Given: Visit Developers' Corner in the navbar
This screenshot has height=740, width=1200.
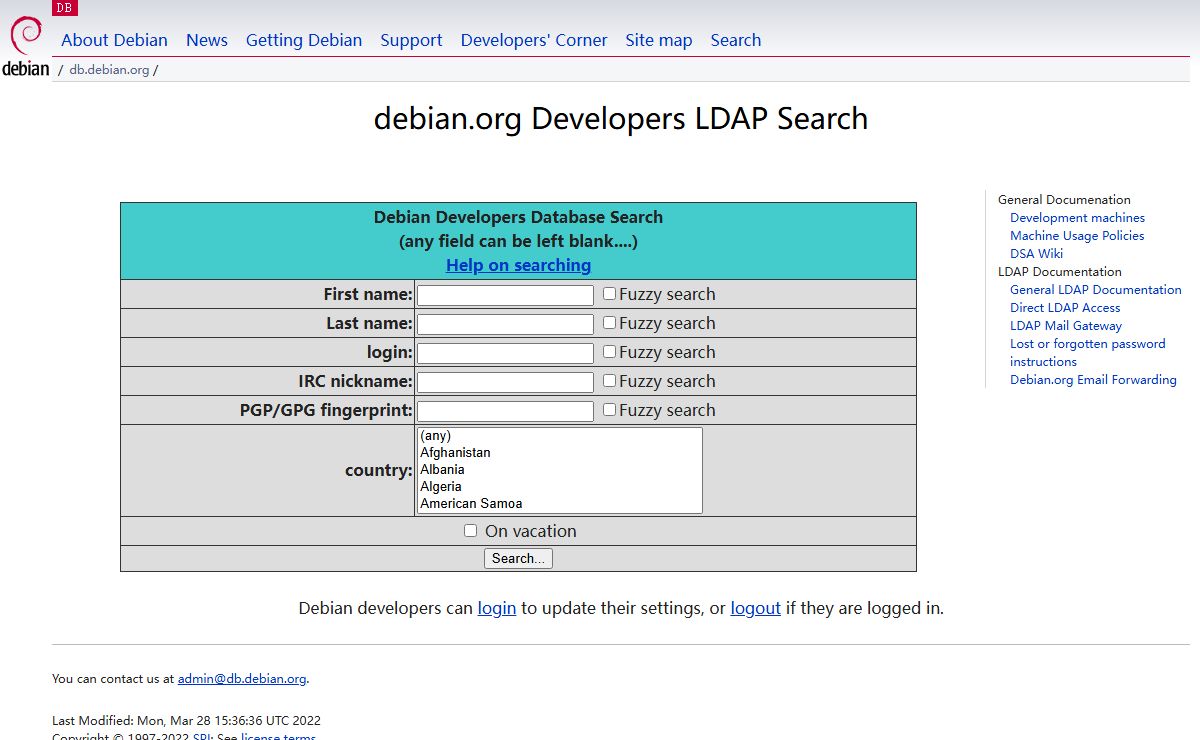Looking at the screenshot, I should pyautogui.click(x=534, y=40).
